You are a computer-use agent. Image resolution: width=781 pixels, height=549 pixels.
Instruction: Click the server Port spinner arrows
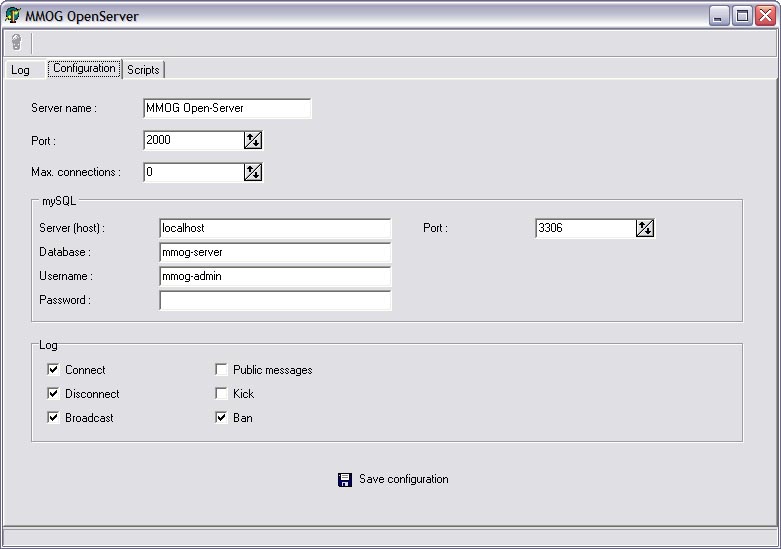[x=253, y=141]
